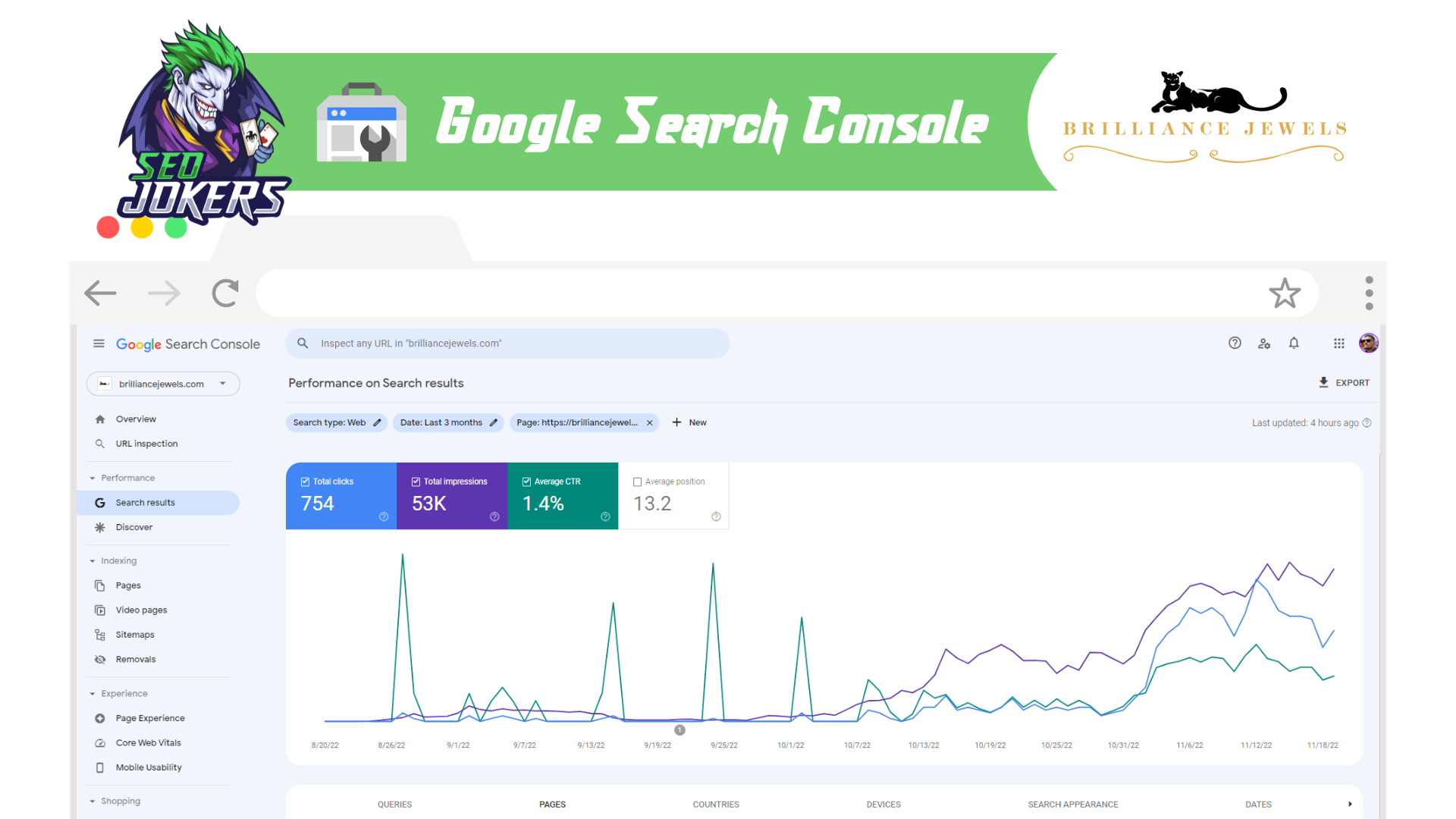Open the Google apps grid

pyautogui.click(x=1338, y=343)
